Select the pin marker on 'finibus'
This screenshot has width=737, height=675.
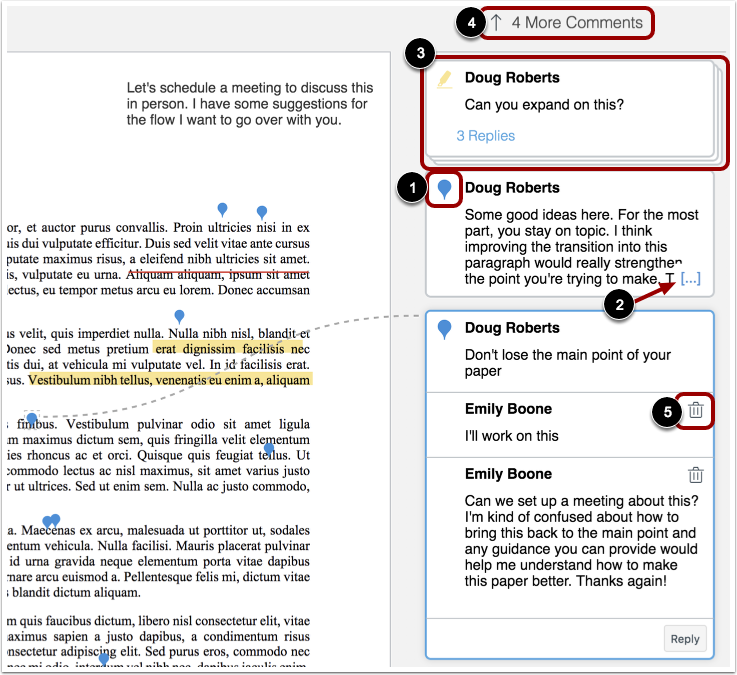click(31, 420)
